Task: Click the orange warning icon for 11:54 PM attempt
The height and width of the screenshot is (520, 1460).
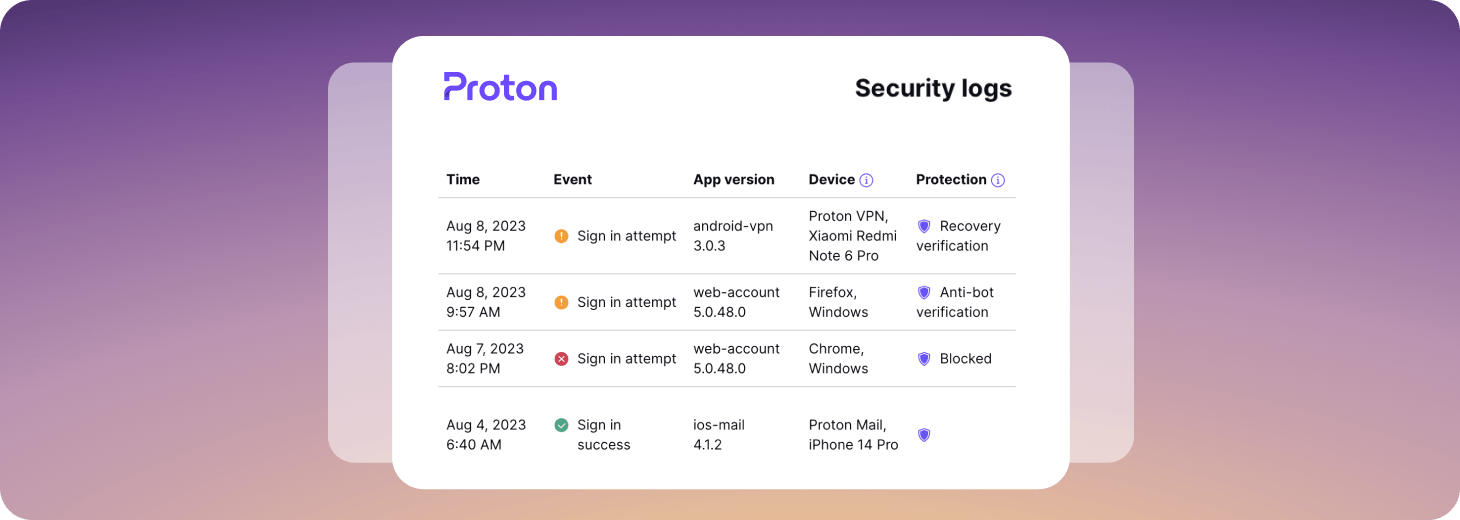Action: point(561,236)
